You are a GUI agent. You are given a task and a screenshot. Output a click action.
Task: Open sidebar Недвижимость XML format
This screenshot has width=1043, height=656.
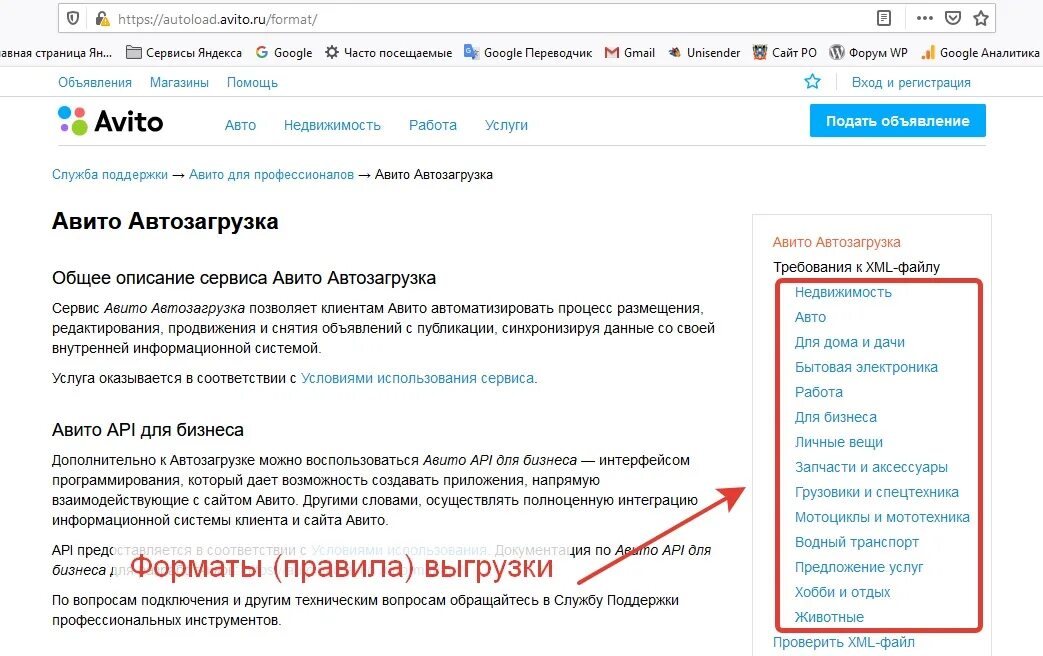[x=843, y=292]
